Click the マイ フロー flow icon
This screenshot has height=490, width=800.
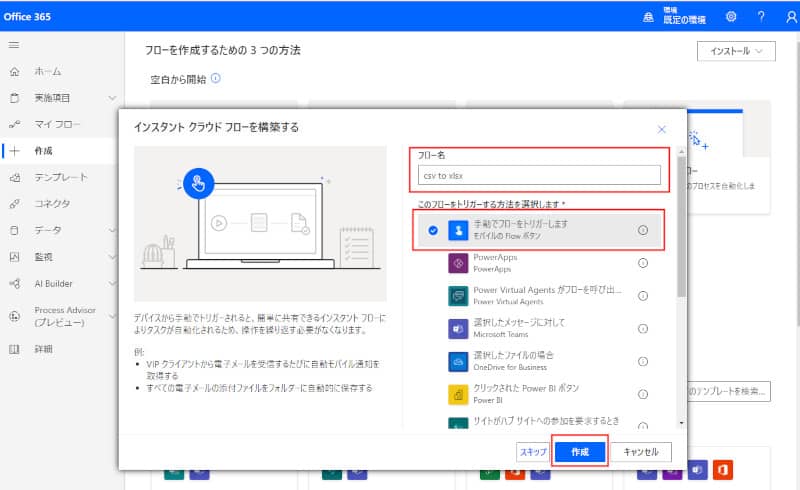pos(15,125)
